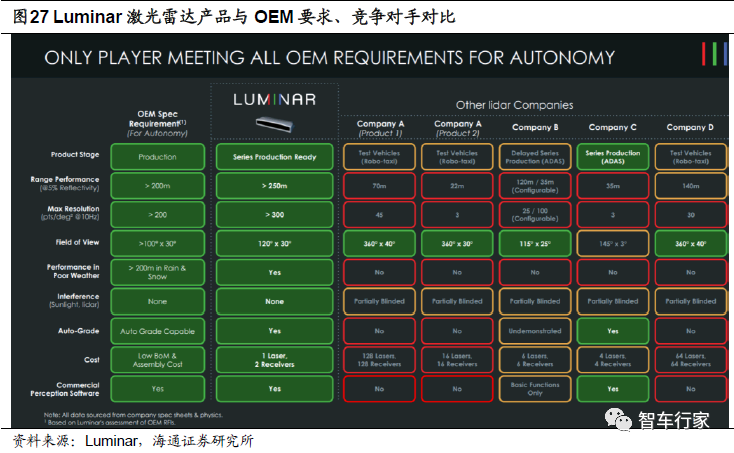Click Company C '145° x 3°' cell
The image size is (734, 453).
[613, 243]
